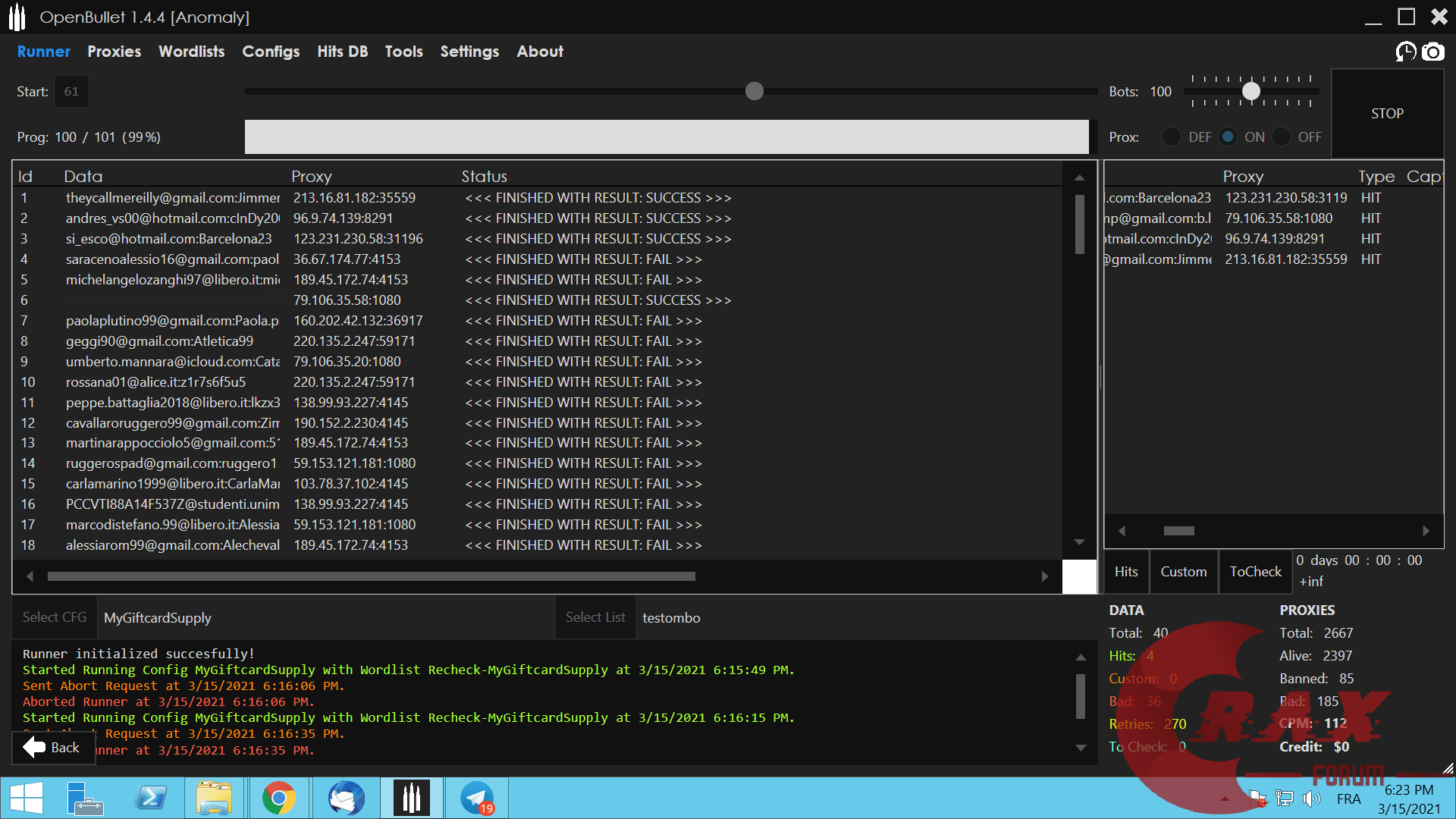Click the Back arrow icon
Viewport: 1456px width, 819px height.
point(34,747)
